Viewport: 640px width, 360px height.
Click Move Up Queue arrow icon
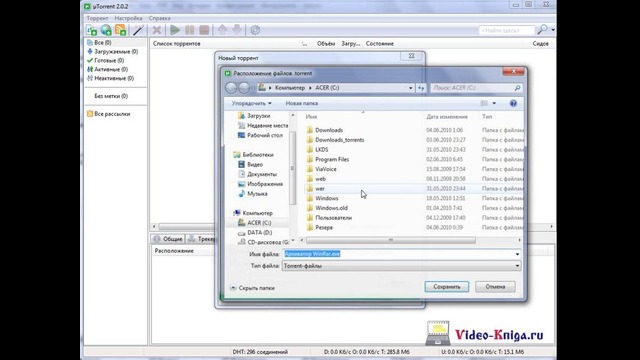[222, 30]
